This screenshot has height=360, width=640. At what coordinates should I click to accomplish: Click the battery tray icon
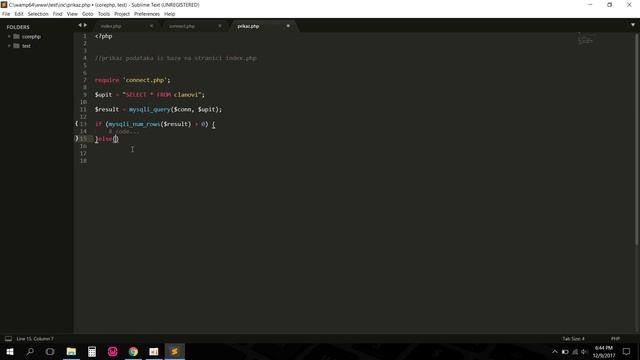(565, 351)
